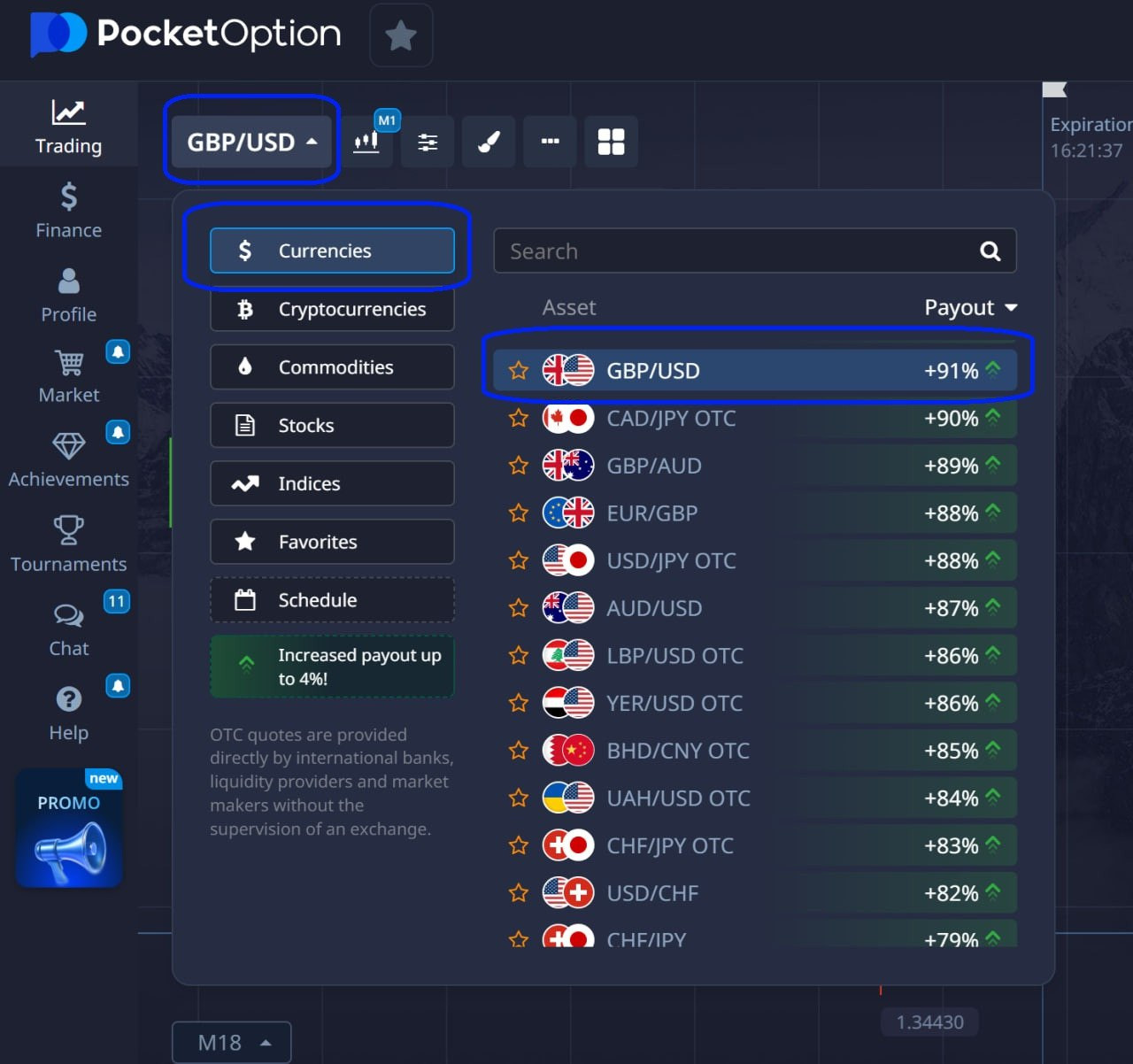The width and height of the screenshot is (1133, 1064).
Task: Favorite the GBP/USD asset star
Action: point(519,371)
